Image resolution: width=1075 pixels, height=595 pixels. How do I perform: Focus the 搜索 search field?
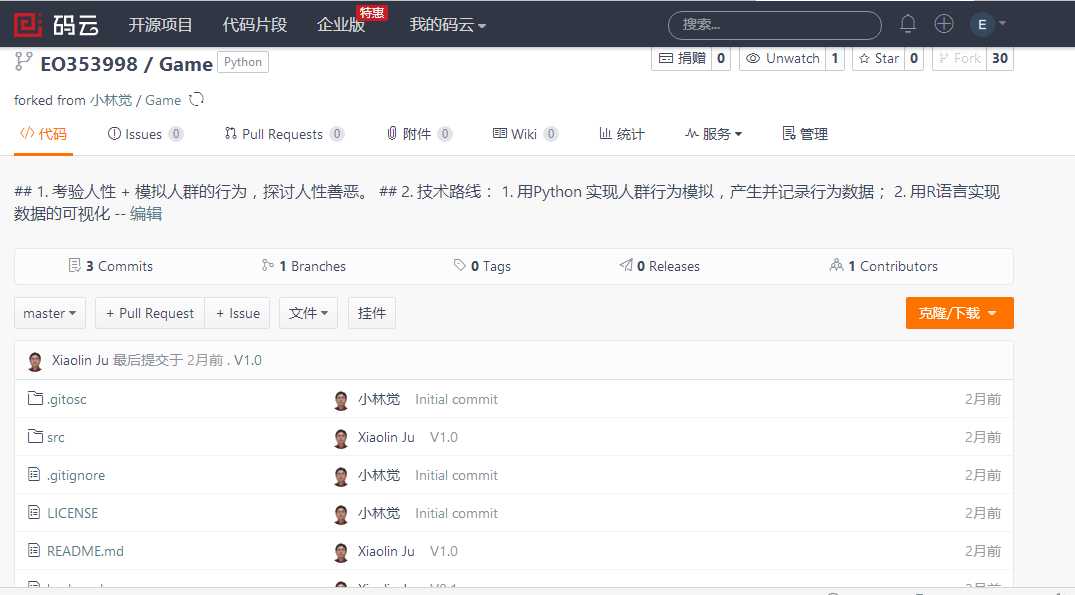coord(775,25)
